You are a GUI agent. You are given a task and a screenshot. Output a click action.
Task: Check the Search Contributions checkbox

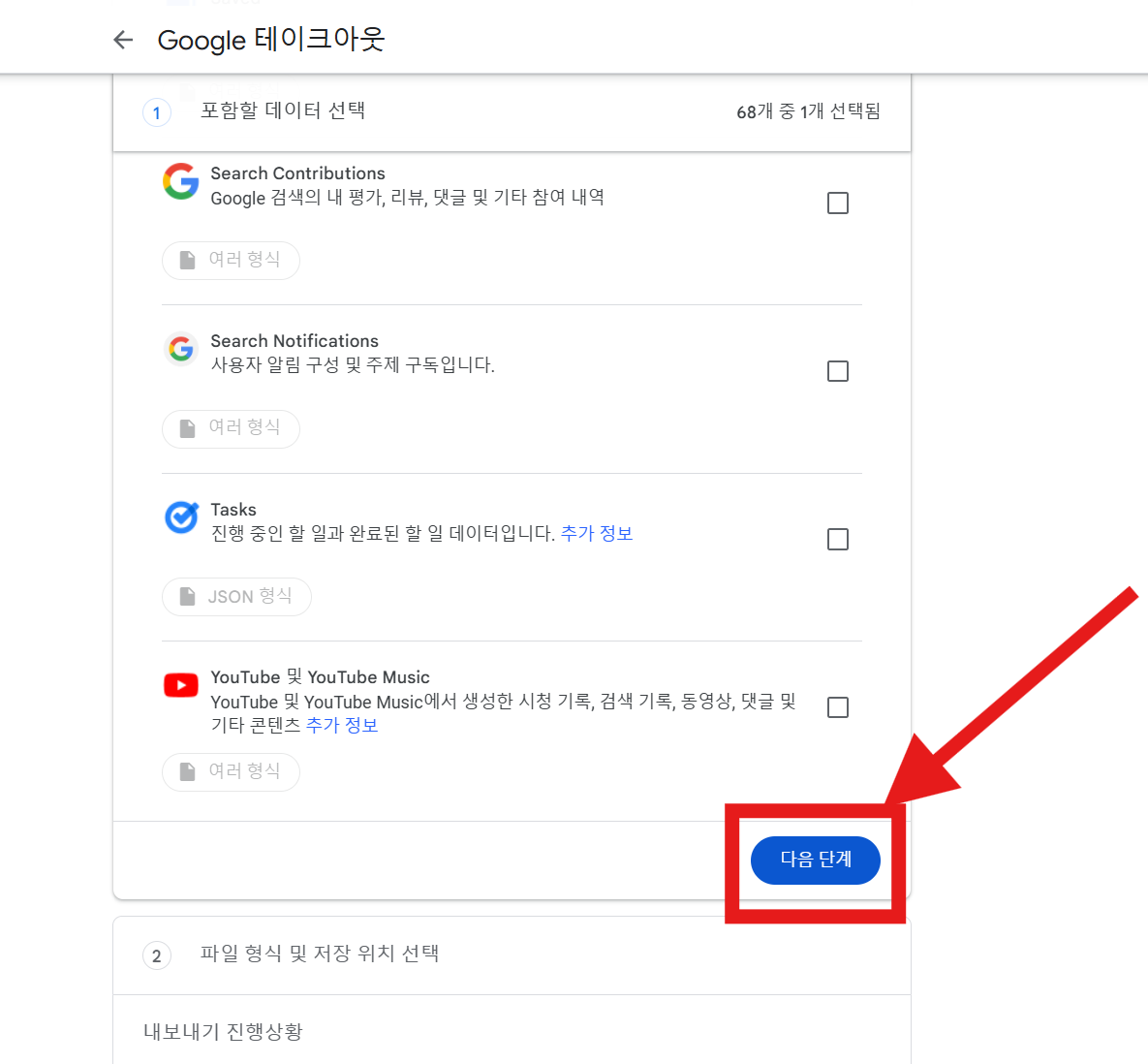(x=838, y=203)
